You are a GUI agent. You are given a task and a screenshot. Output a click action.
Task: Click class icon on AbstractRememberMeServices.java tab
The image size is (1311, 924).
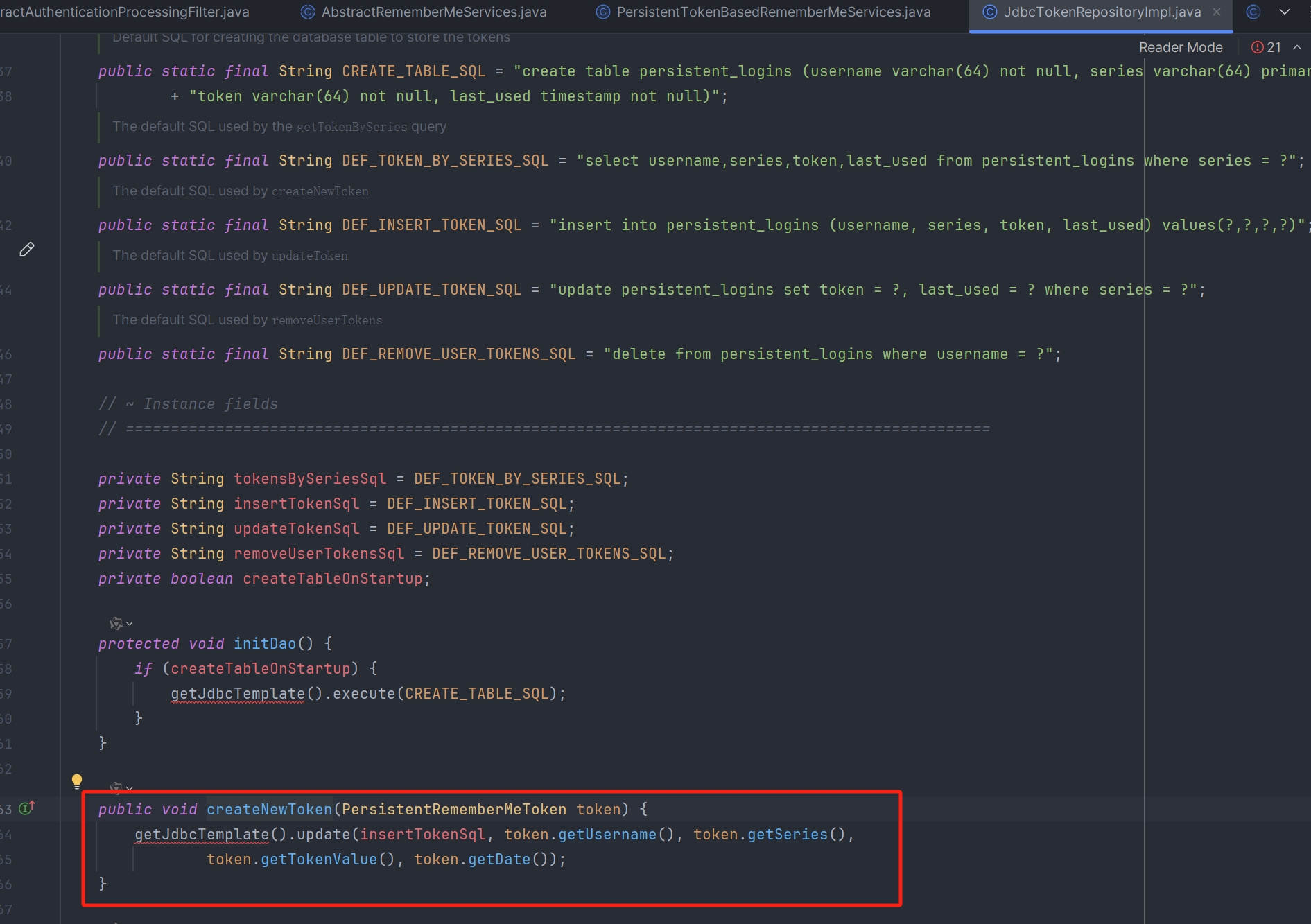[307, 12]
